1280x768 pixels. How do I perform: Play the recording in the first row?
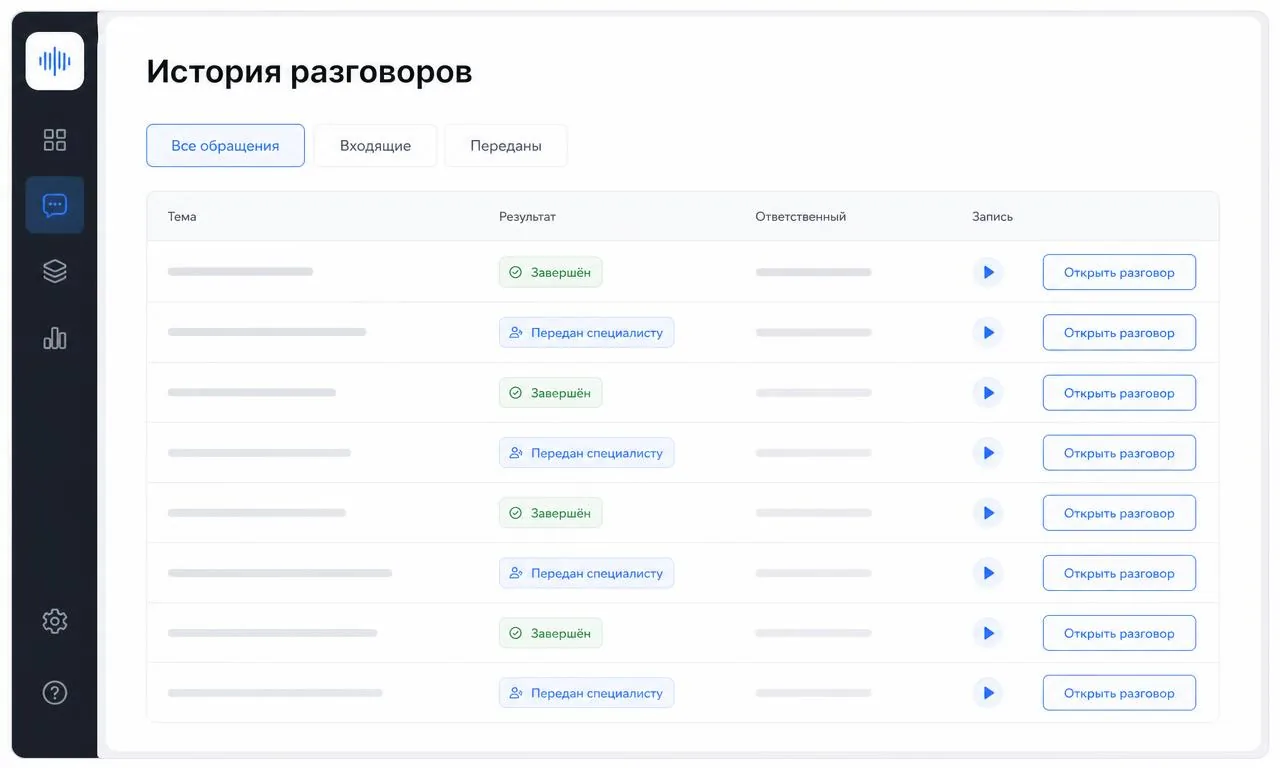988,272
